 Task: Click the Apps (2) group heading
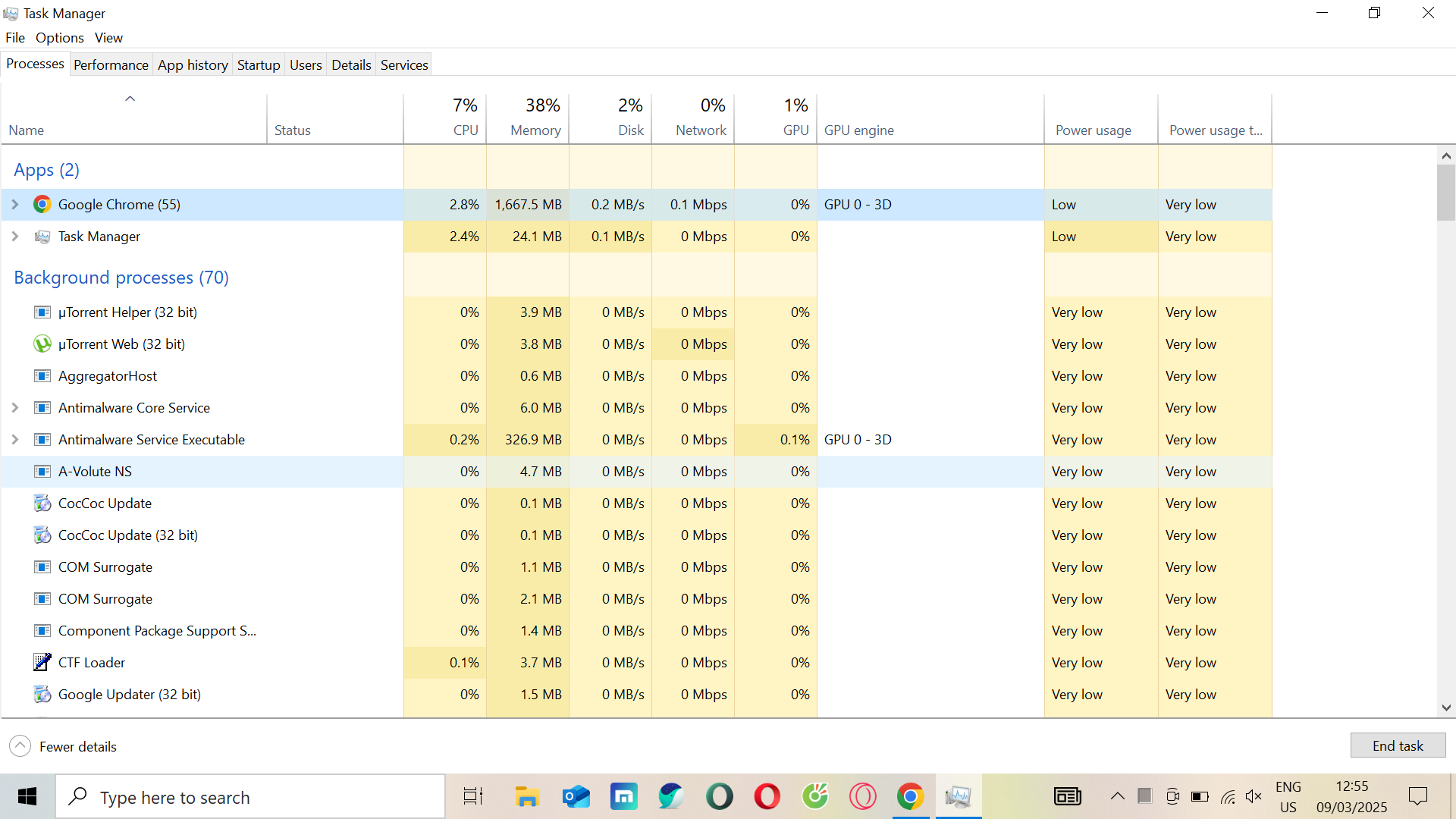tap(46, 170)
